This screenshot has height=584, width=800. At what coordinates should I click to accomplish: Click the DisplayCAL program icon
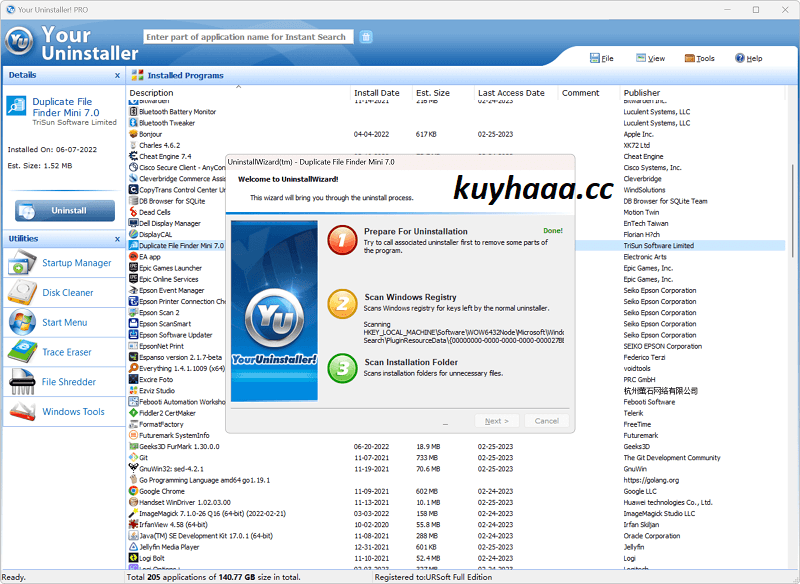click(x=133, y=234)
